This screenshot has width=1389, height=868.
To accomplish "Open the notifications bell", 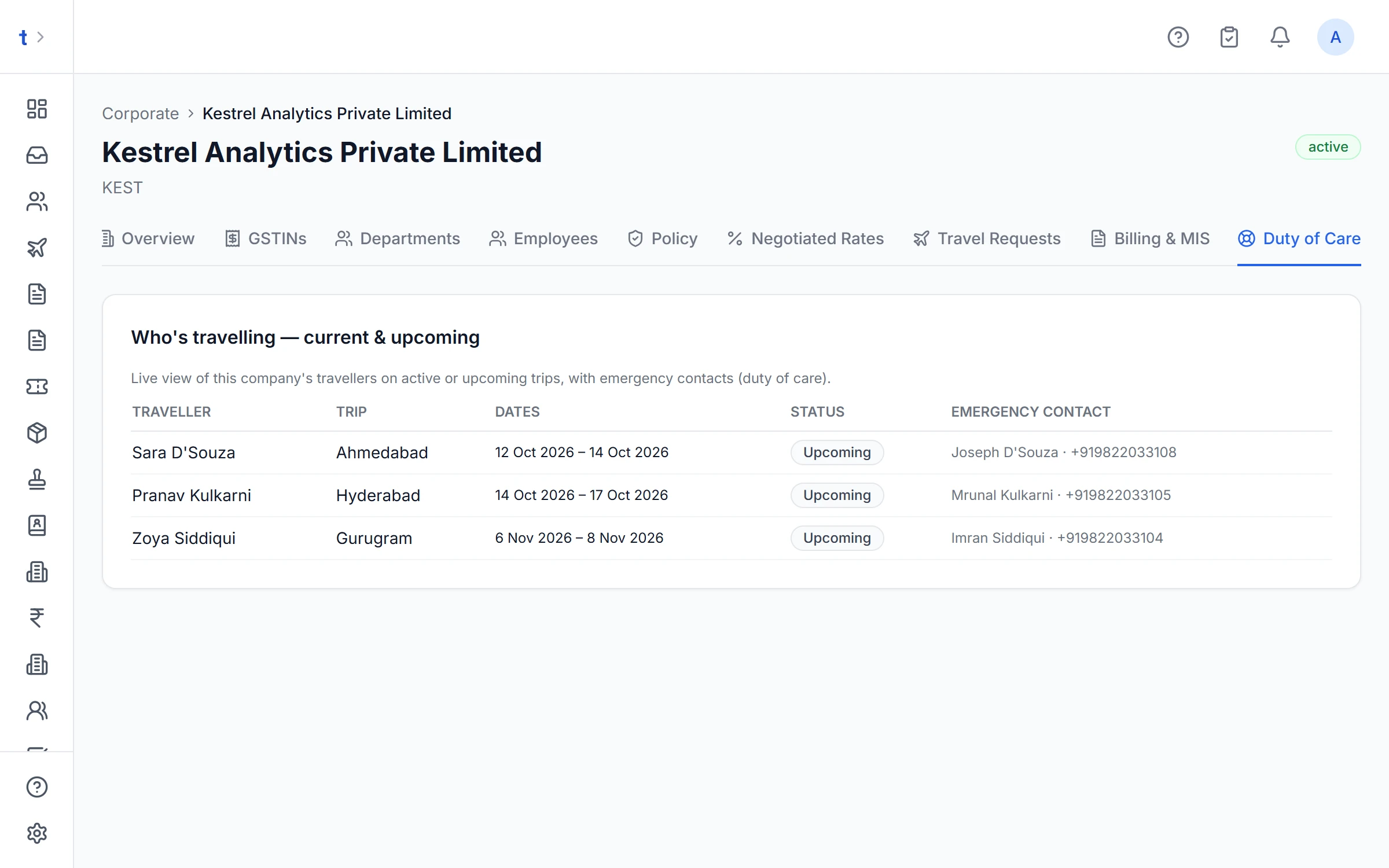I will point(1280,37).
